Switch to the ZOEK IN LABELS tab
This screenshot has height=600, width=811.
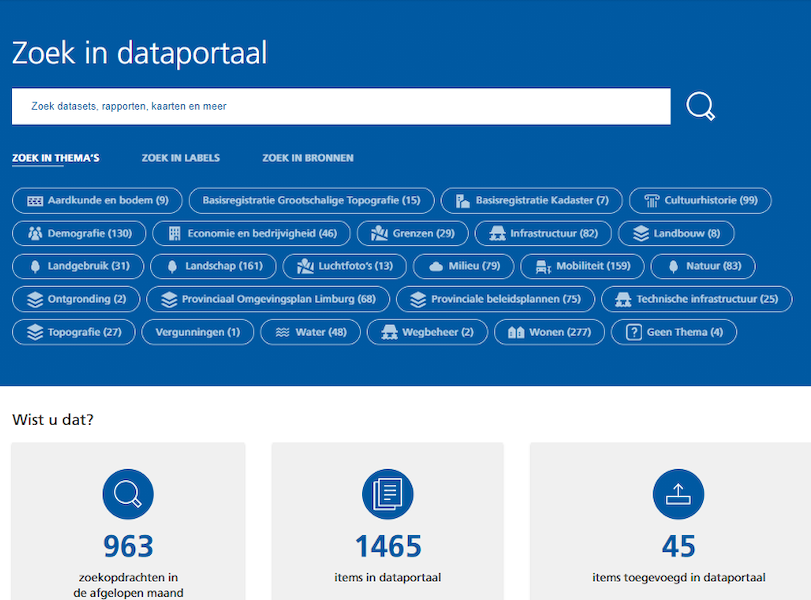click(180, 158)
